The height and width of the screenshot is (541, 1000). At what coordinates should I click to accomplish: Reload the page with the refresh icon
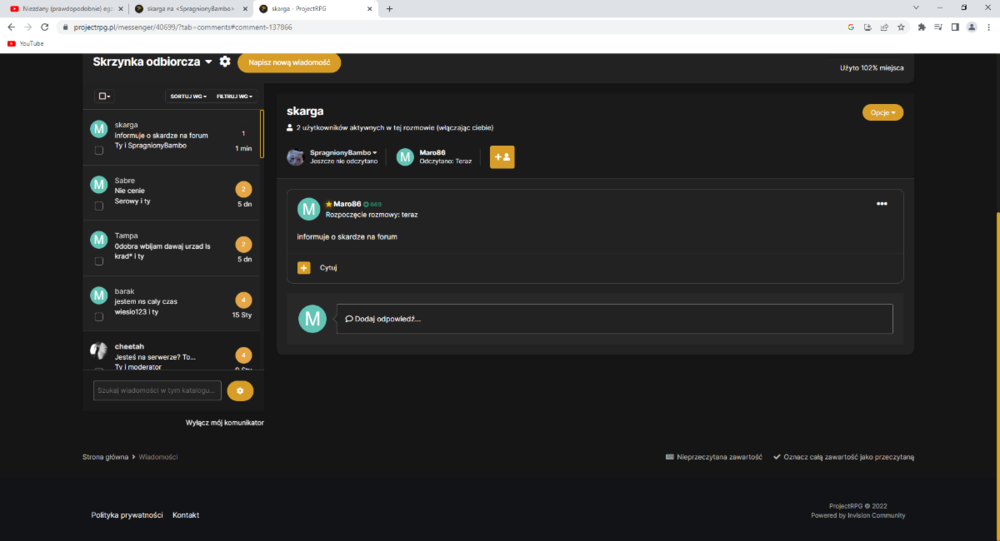(45, 27)
